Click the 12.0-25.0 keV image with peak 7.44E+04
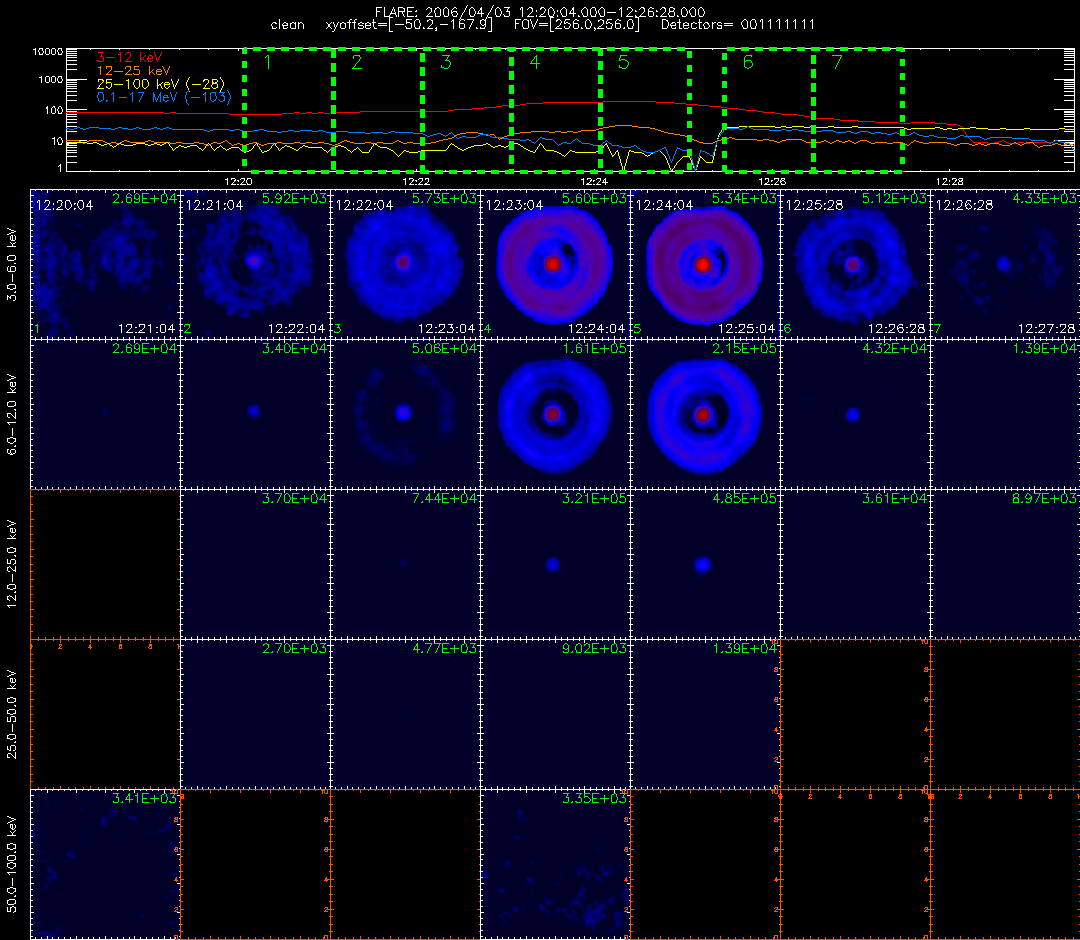 coord(405,564)
